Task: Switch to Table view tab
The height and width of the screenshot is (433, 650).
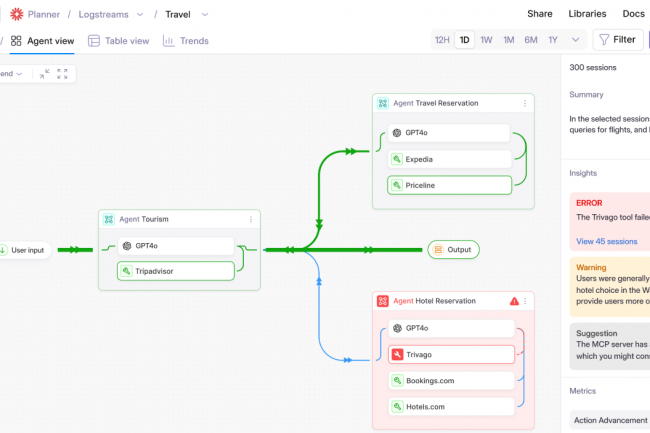Action: pyautogui.click(x=119, y=41)
